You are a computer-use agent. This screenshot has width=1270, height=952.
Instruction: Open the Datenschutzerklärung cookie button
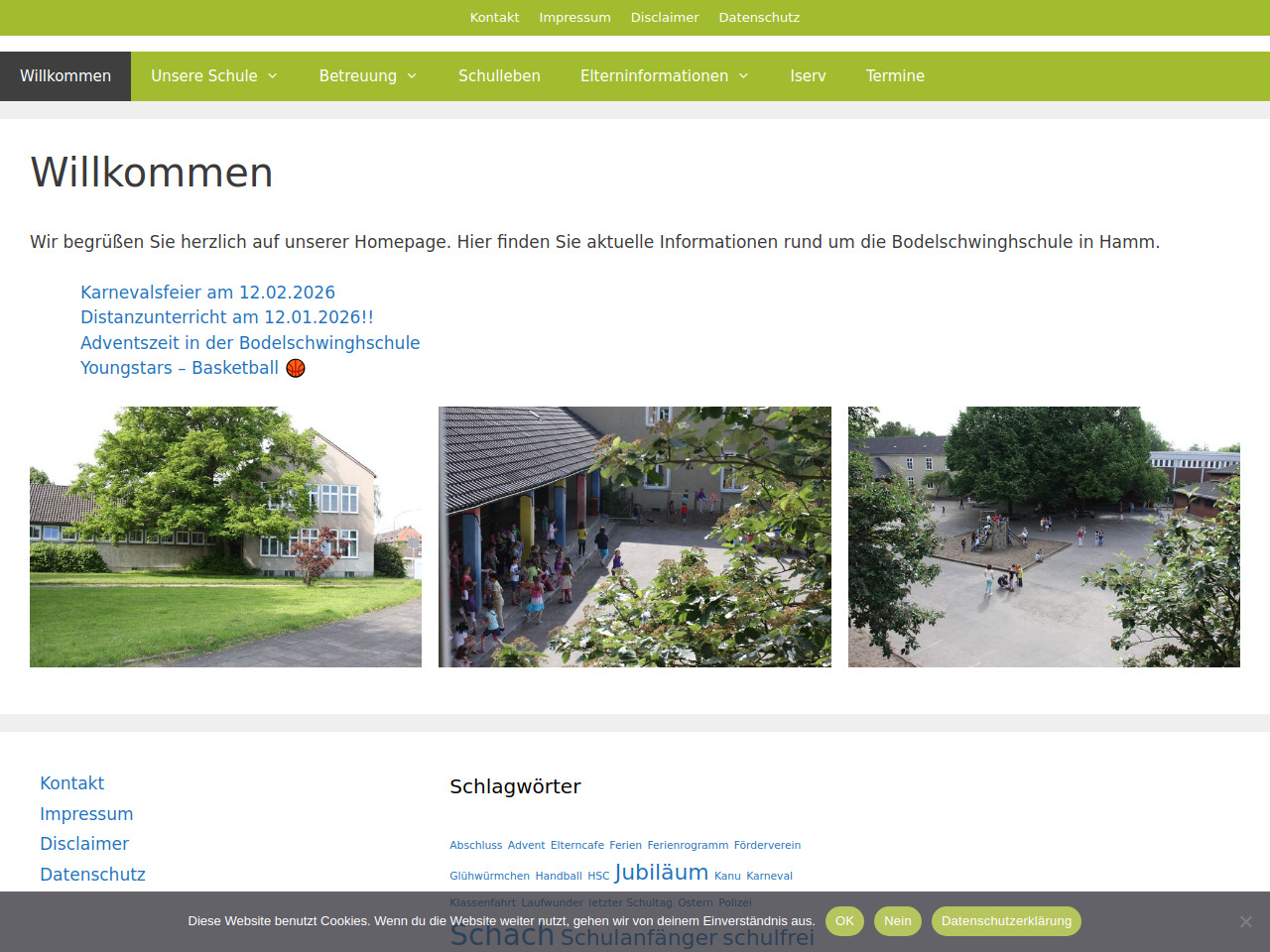pos(1006,921)
